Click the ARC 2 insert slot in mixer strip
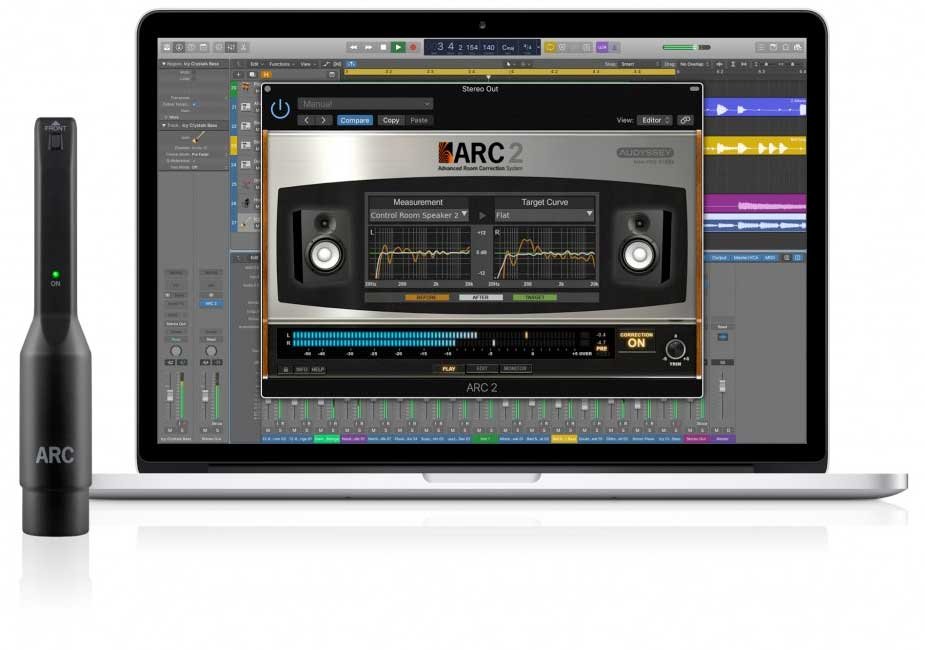Viewport: 925px width, 650px height. [x=211, y=303]
